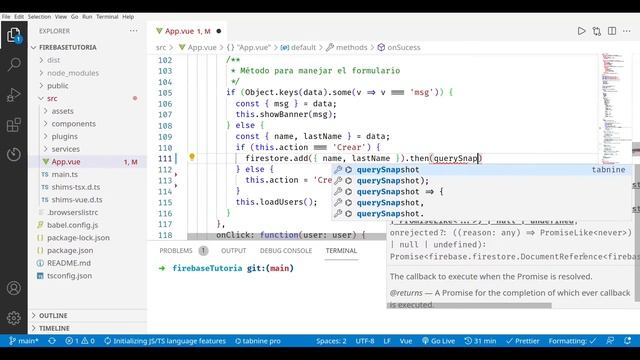Image resolution: width=640 pixels, height=360 pixels.
Task: Split the editor right
Action: click(612, 31)
